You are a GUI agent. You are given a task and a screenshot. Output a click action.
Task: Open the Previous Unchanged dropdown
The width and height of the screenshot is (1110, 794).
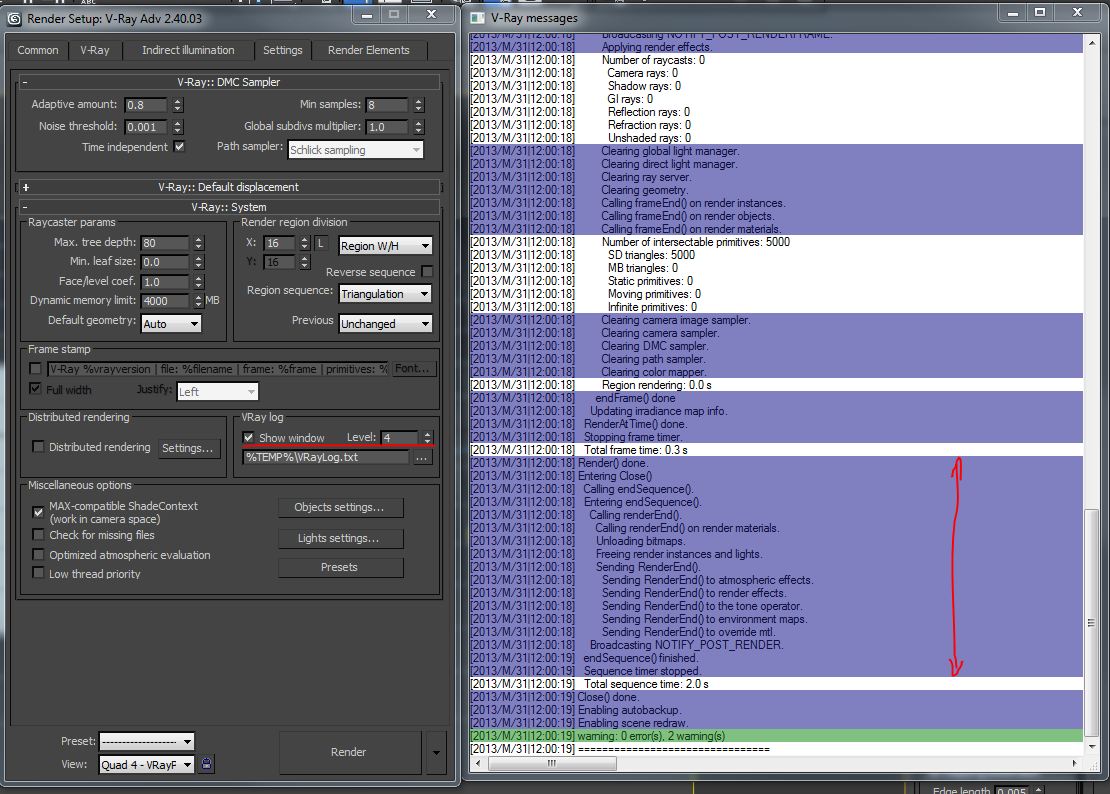(x=385, y=323)
